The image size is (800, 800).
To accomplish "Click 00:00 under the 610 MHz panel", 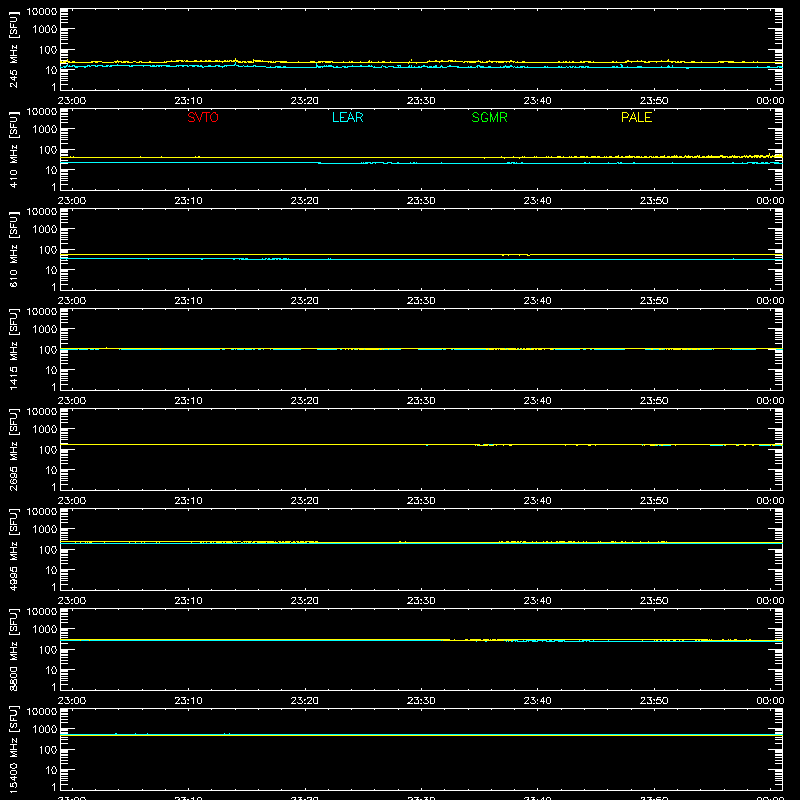I will [770, 301].
